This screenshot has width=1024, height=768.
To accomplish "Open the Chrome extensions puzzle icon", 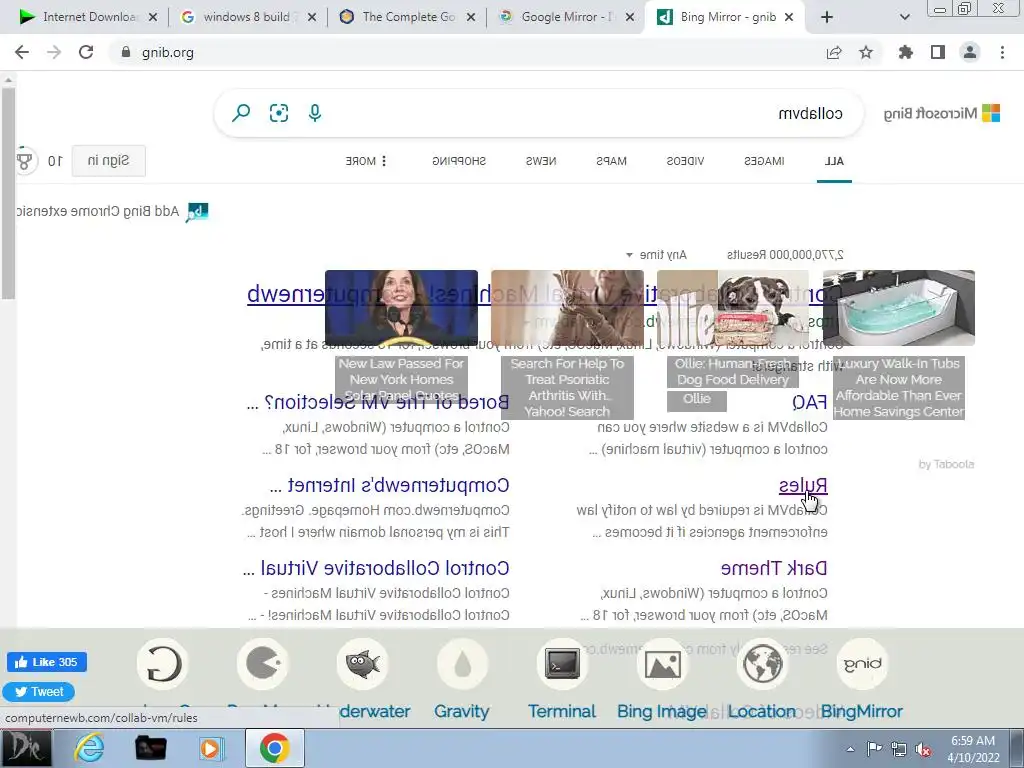I will coord(906,52).
